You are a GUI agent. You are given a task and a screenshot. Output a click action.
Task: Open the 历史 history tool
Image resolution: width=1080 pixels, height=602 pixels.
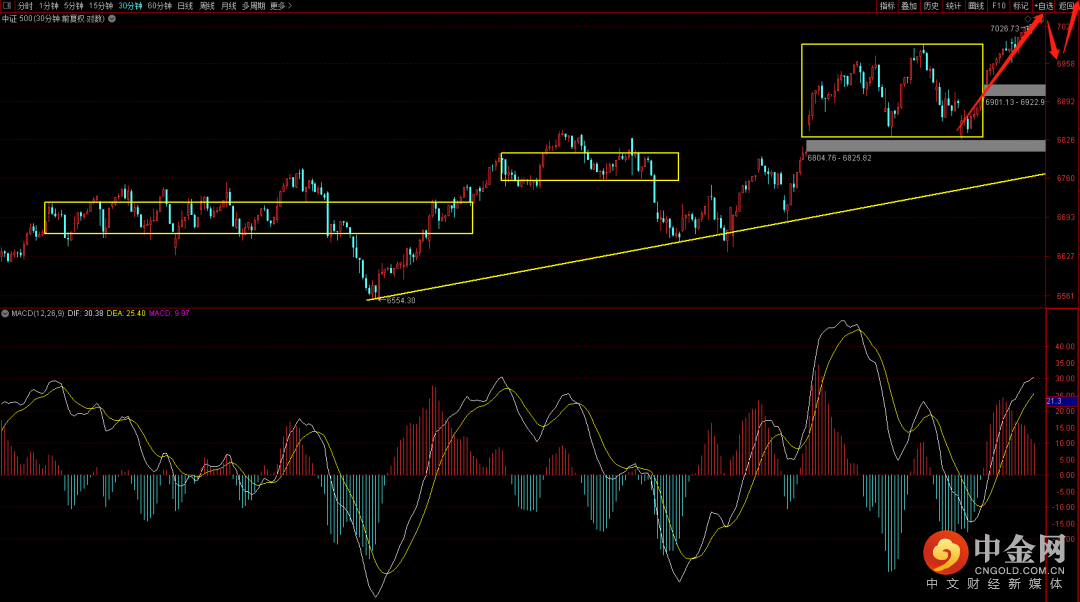[x=931, y=6]
